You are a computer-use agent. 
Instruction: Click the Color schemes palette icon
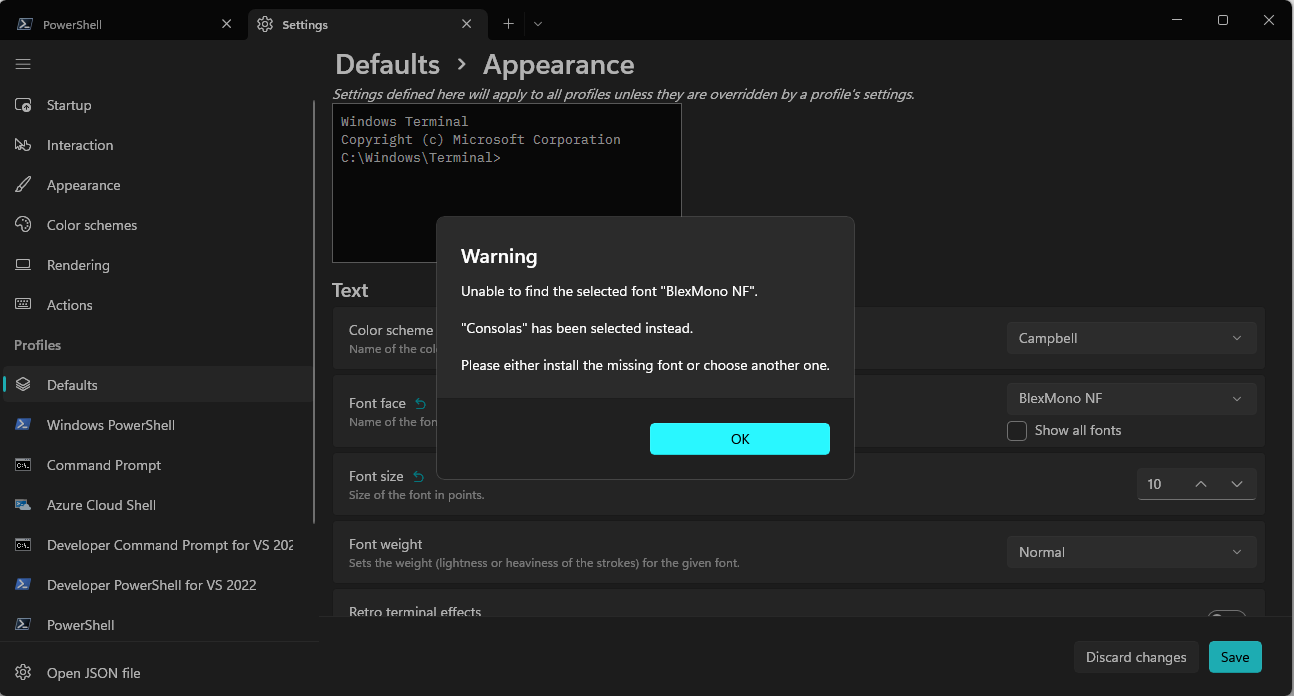click(23, 225)
